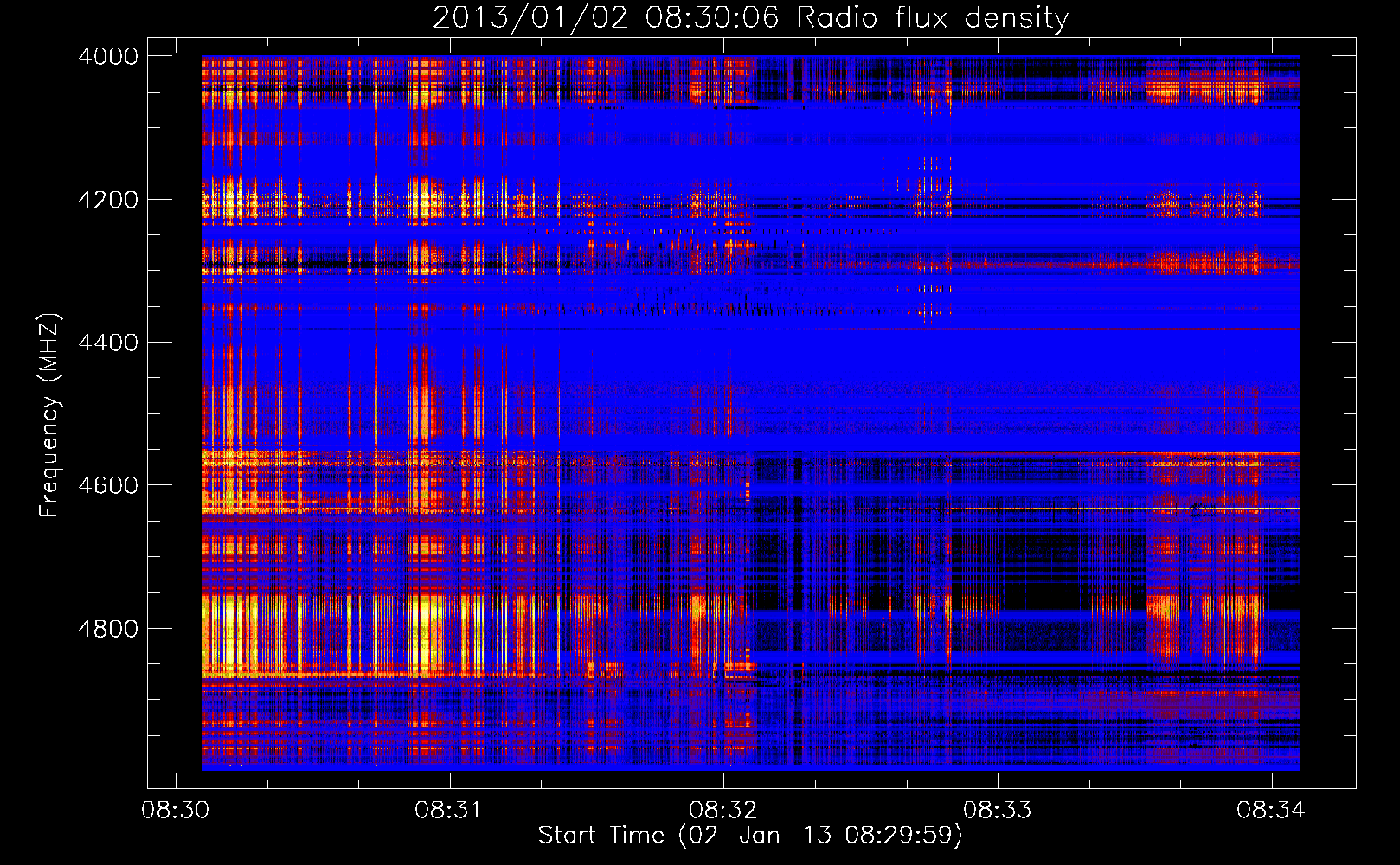The height and width of the screenshot is (865, 1400).
Task: Click the 'Start Time (02-Jan-13 08:29:59)' axis title
Action: point(750,836)
